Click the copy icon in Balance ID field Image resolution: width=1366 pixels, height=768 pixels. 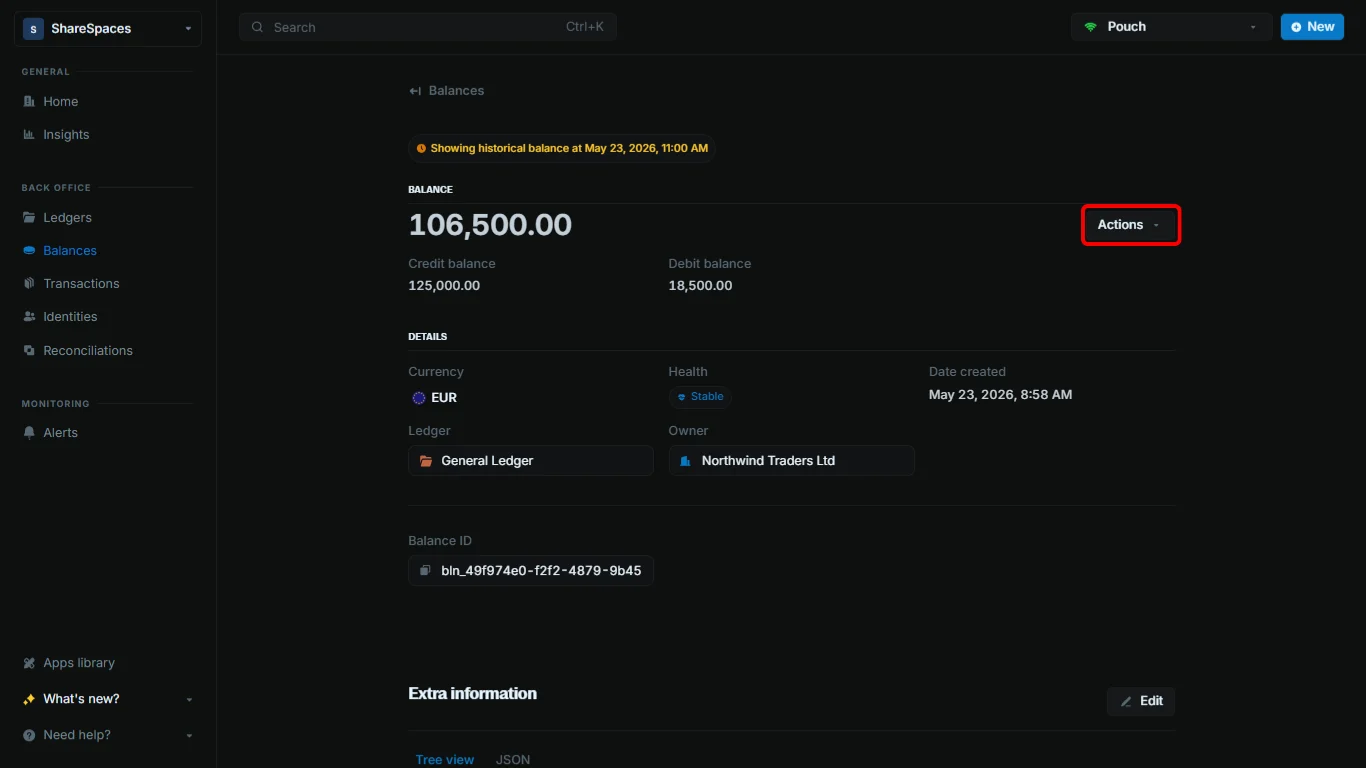point(426,571)
